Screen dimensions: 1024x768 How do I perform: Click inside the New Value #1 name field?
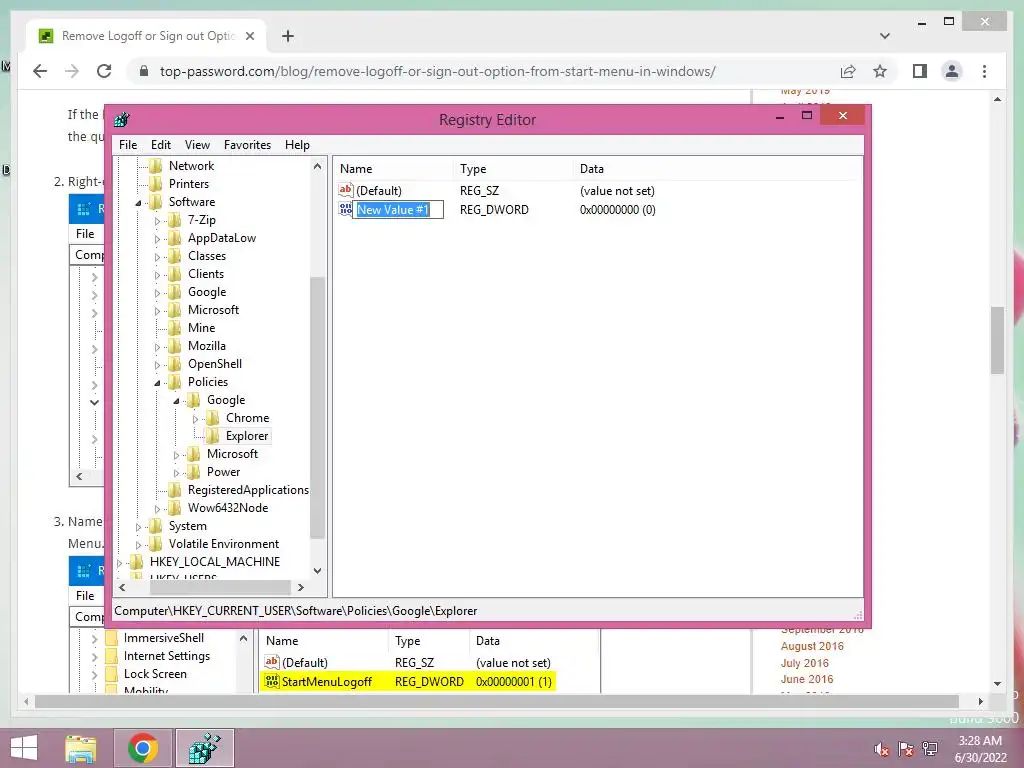coord(398,210)
